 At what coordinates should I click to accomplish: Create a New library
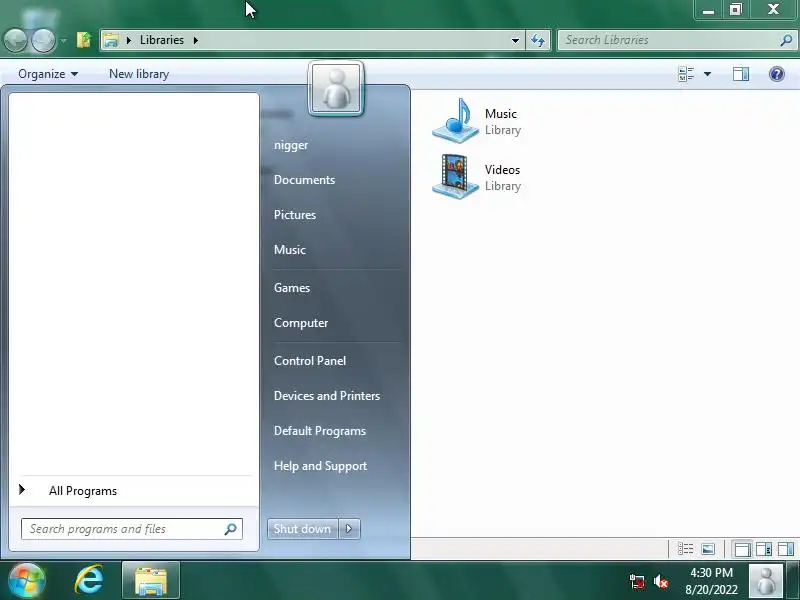(139, 74)
